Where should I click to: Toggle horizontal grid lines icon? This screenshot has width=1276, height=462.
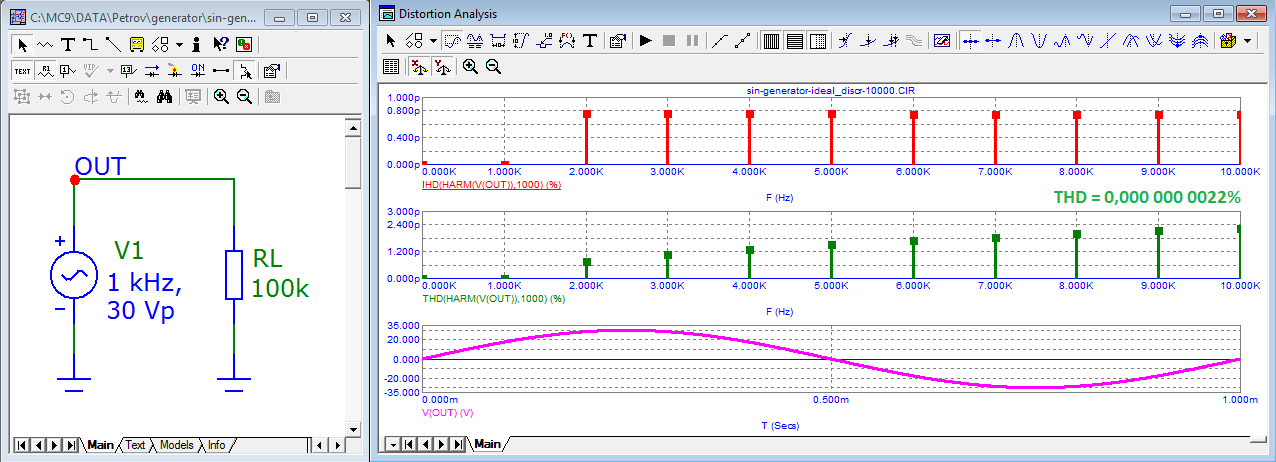pos(794,41)
